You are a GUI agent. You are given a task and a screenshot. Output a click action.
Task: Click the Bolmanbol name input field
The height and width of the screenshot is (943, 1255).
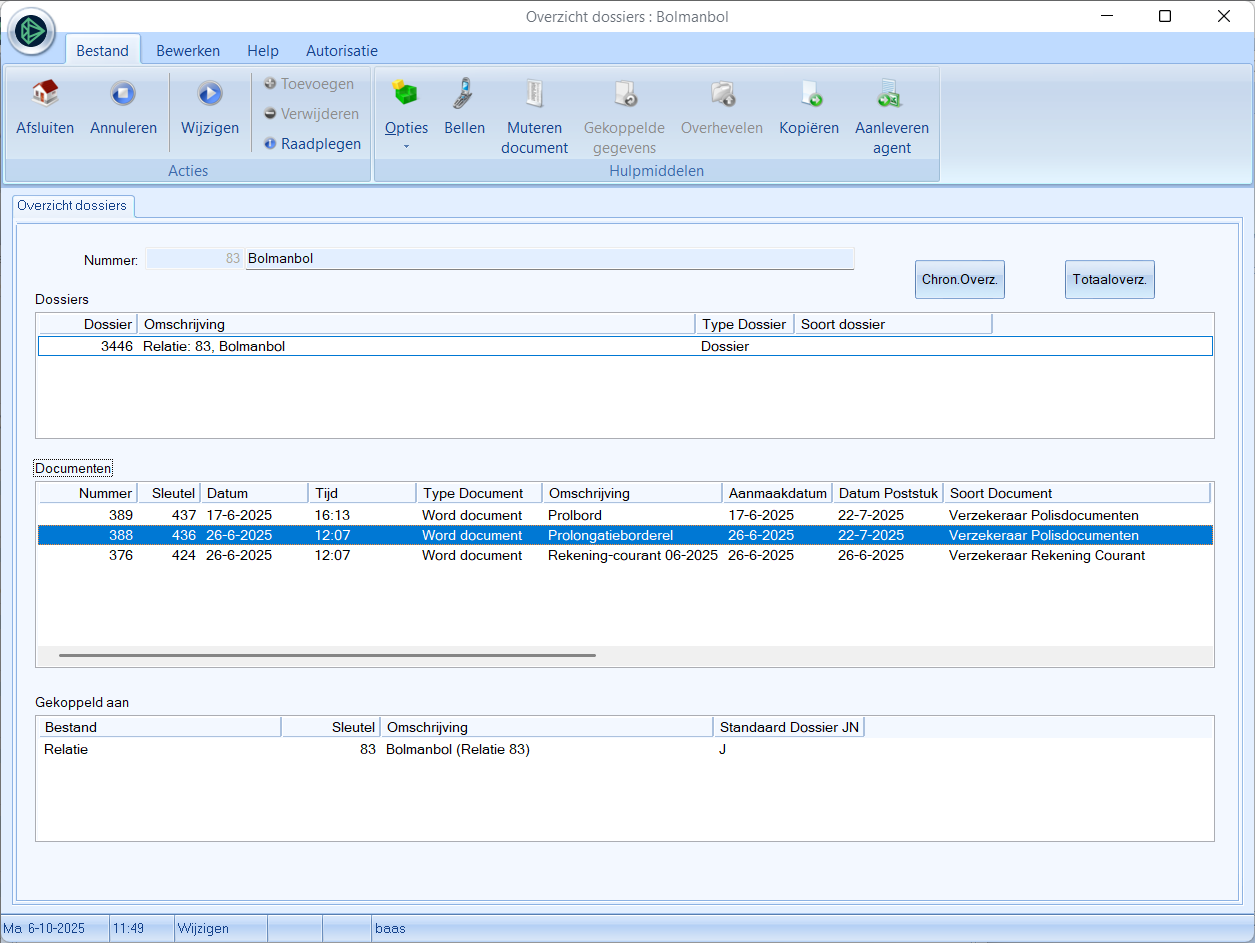pyautogui.click(x=549, y=259)
